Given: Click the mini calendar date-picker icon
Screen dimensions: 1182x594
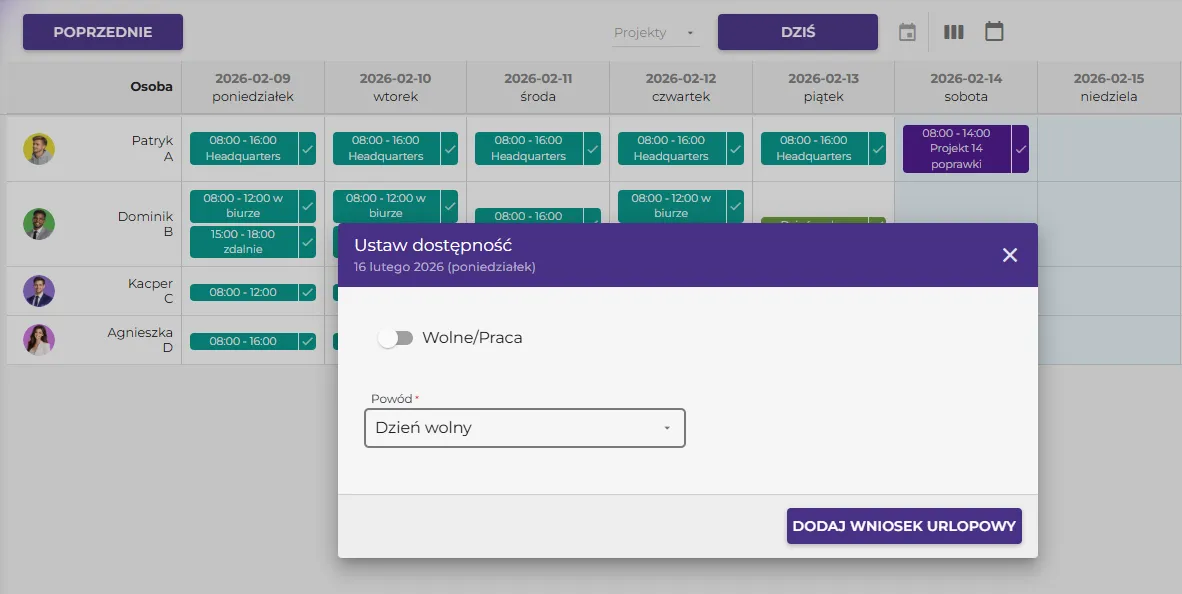Looking at the screenshot, I should click(907, 31).
